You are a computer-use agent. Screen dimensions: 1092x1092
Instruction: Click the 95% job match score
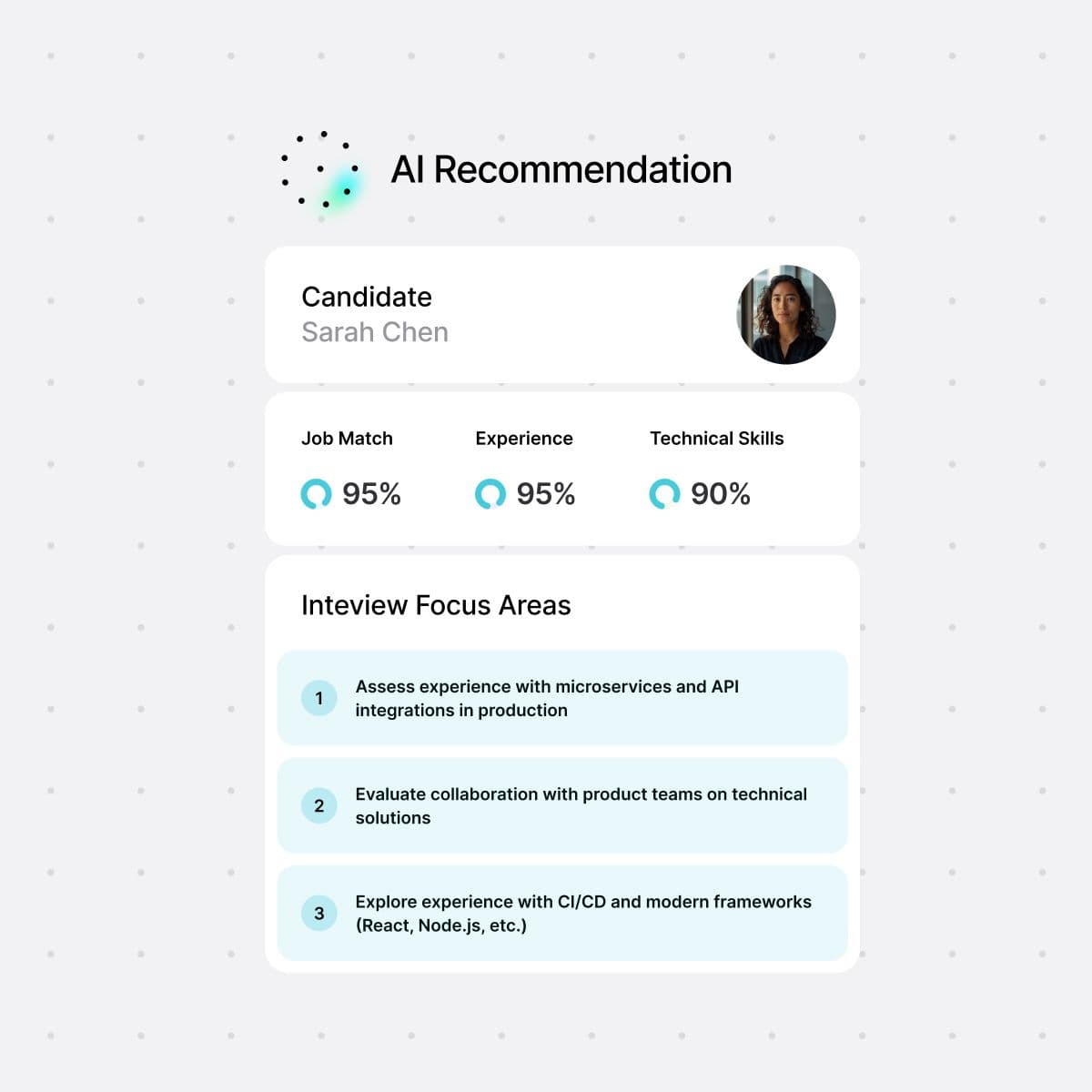coord(371,494)
